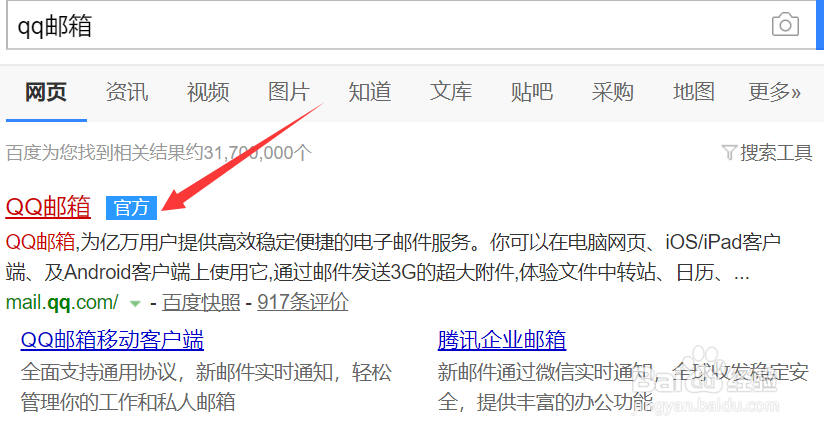
Task: Open the 腾讯企业邮箱 sublink
Action: coord(502,340)
